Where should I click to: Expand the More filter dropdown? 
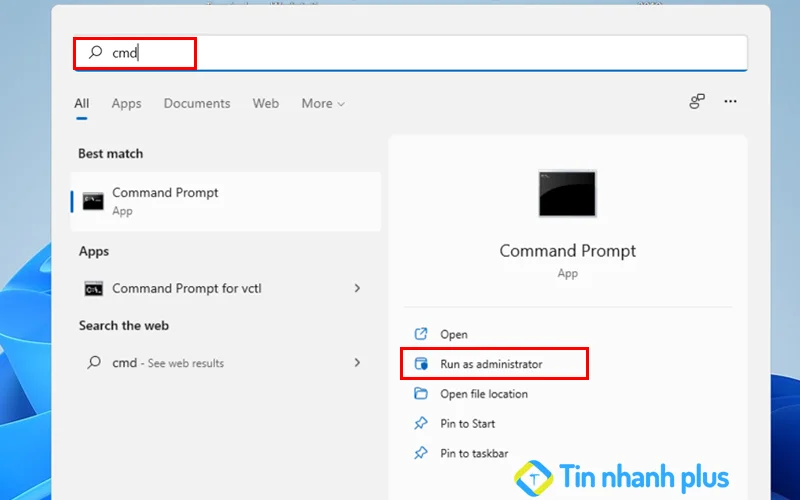pos(323,103)
